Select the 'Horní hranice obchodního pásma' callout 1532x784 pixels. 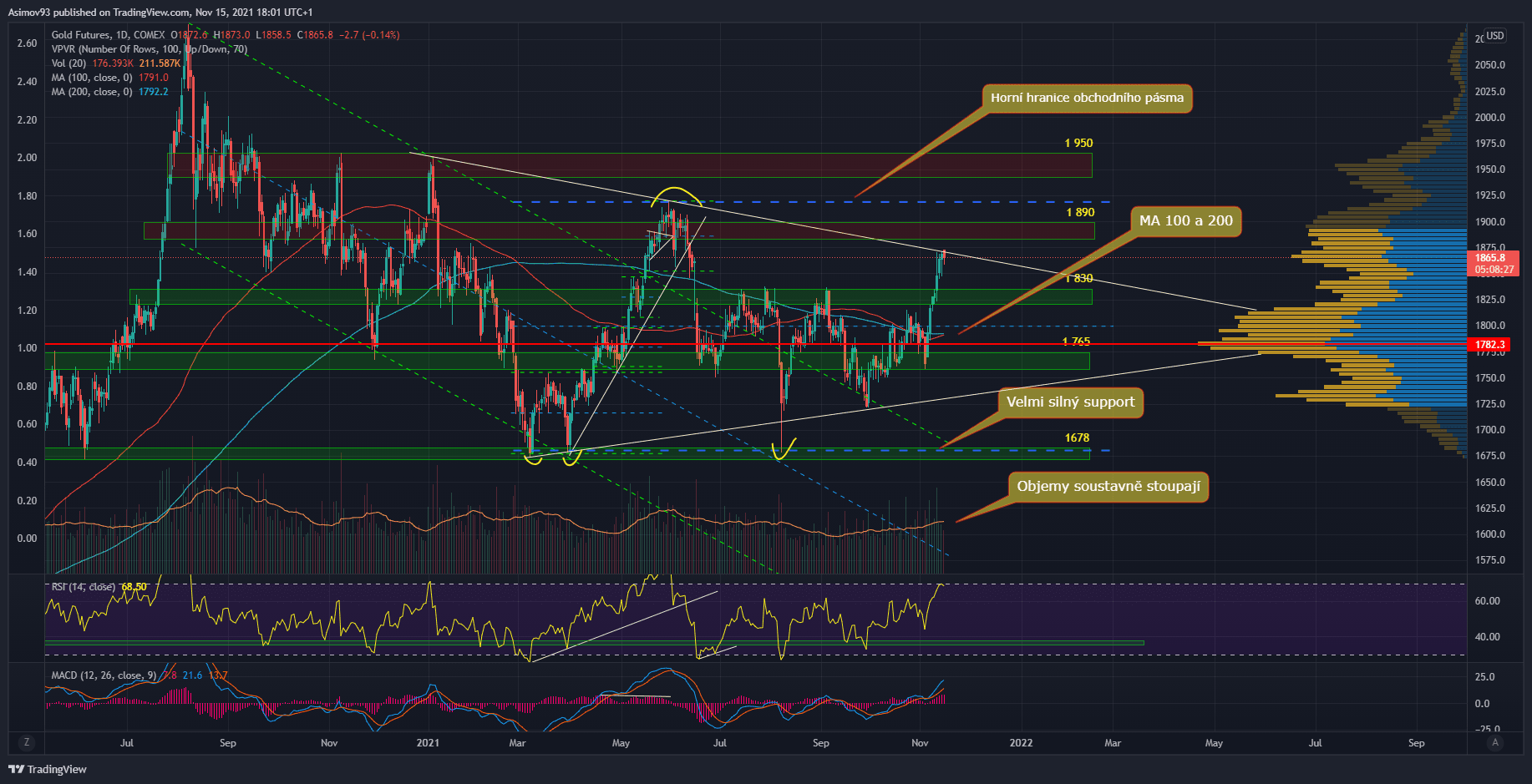(x=1087, y=98)
